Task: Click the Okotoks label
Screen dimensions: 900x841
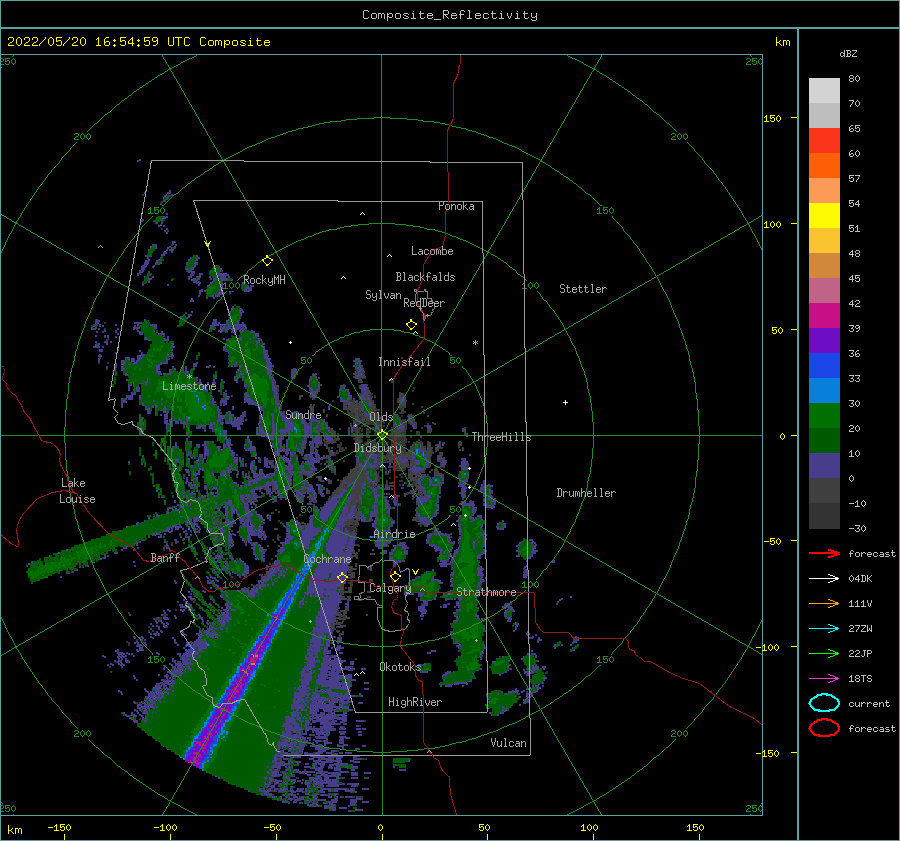Action: pos(400,667)
